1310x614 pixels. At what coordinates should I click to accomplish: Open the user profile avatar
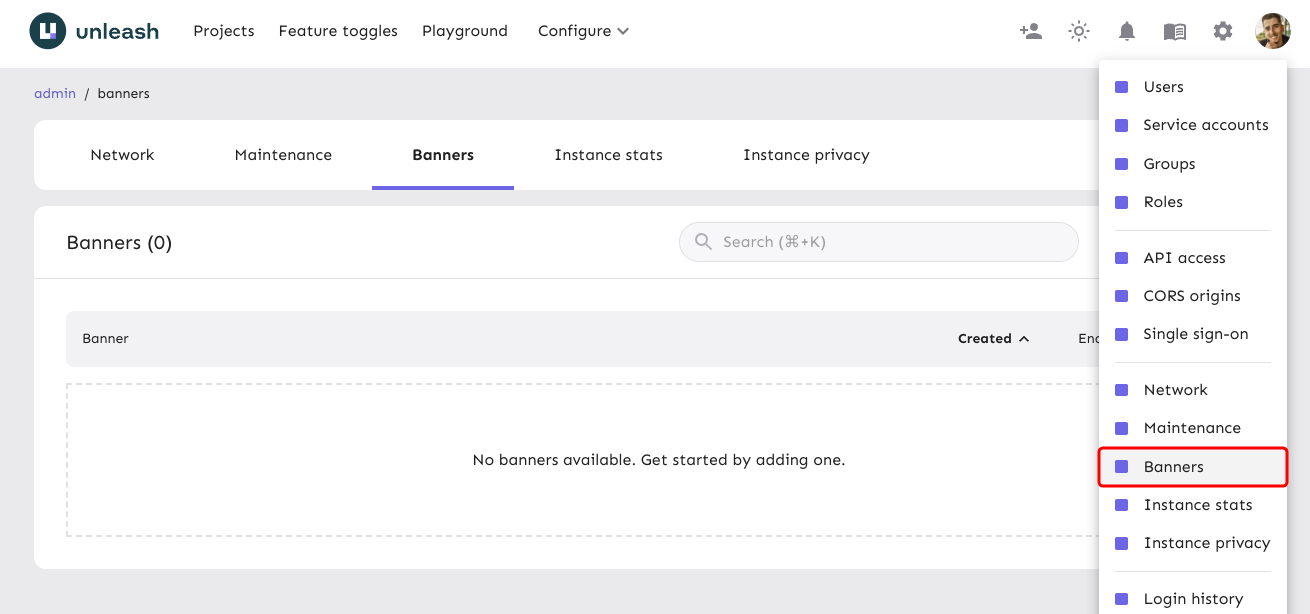(1273, 31)
